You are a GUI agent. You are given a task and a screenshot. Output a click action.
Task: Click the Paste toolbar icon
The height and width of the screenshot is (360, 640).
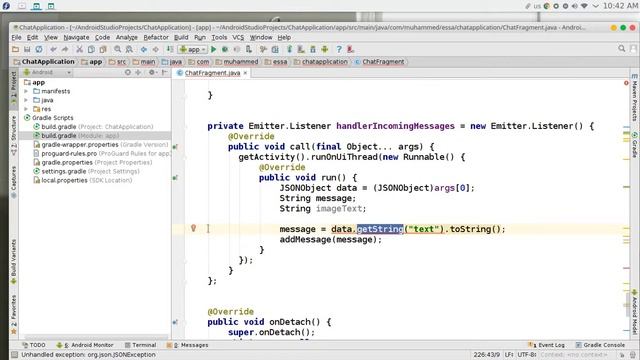coord(103,49)
